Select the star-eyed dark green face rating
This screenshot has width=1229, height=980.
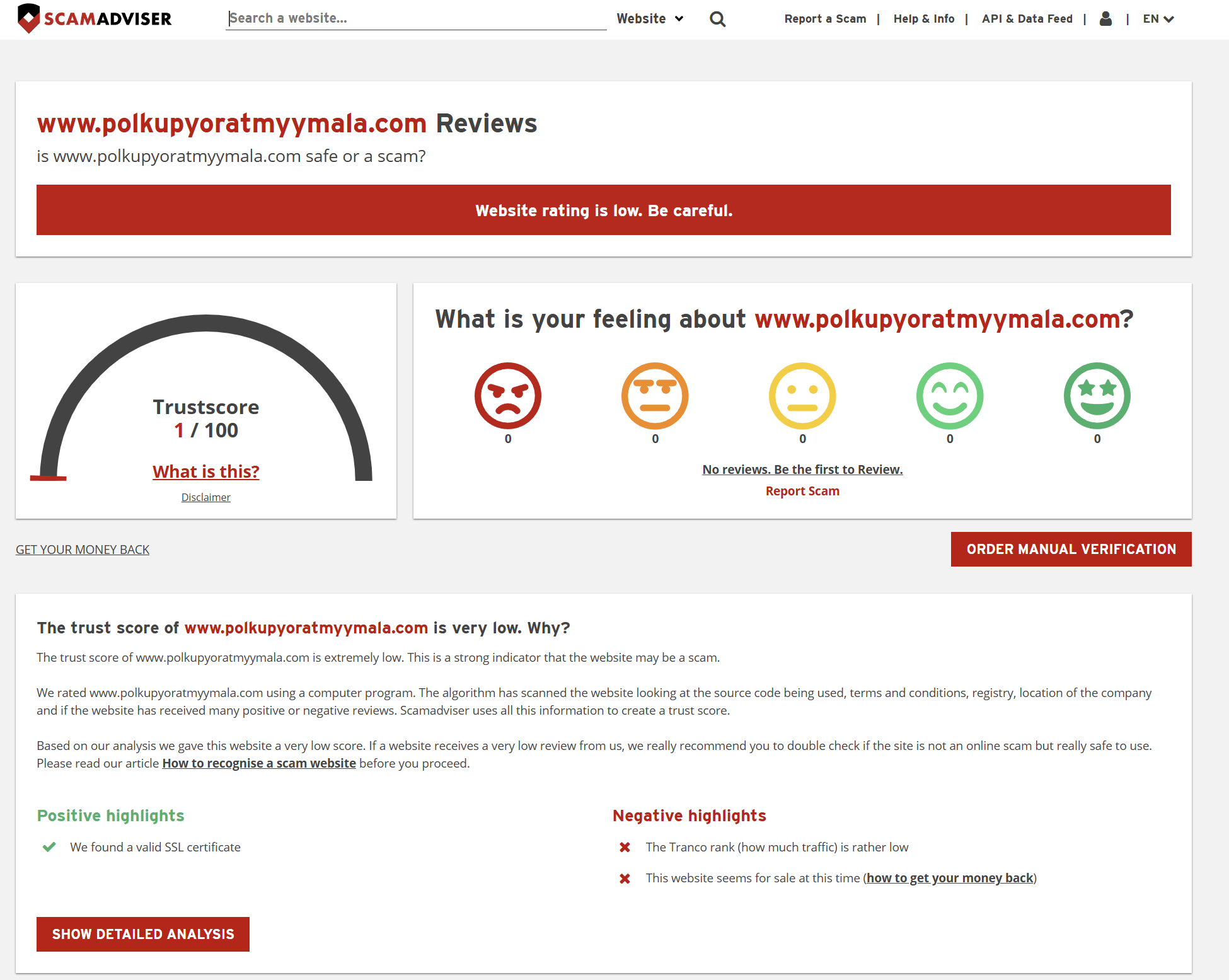pyautogui.click(x=1097, y=396)
